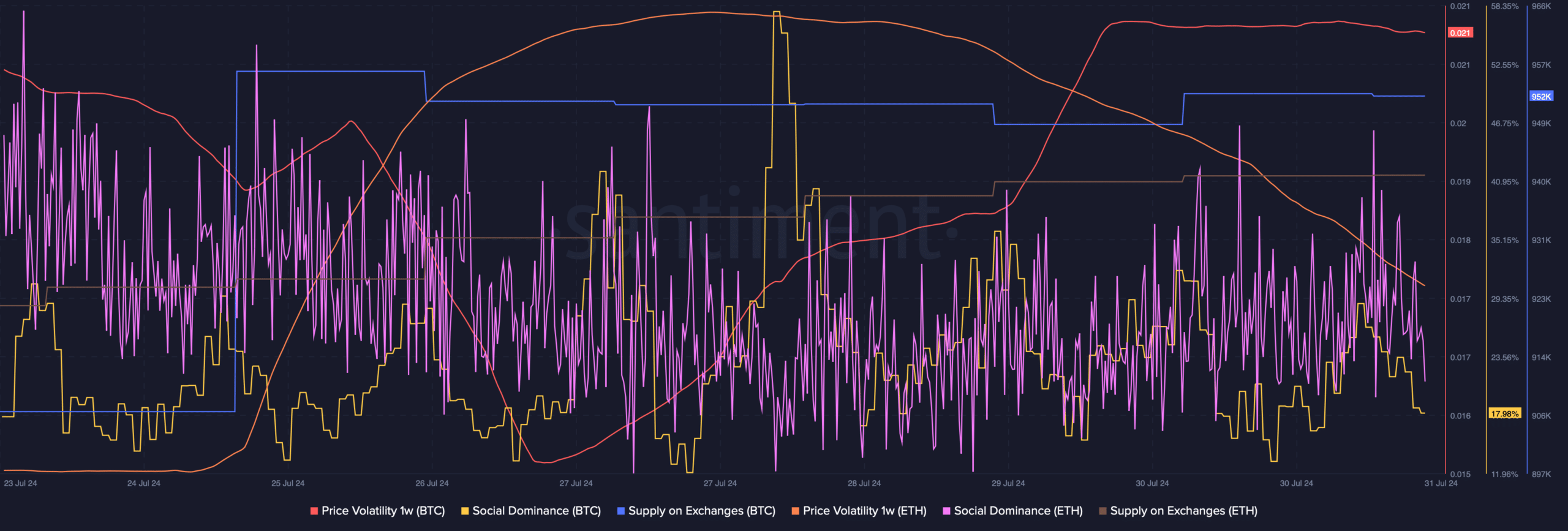Screen dimensions: 1568x531
Task: Click the 23.56% axis value
Action: tap(1505, 358)
